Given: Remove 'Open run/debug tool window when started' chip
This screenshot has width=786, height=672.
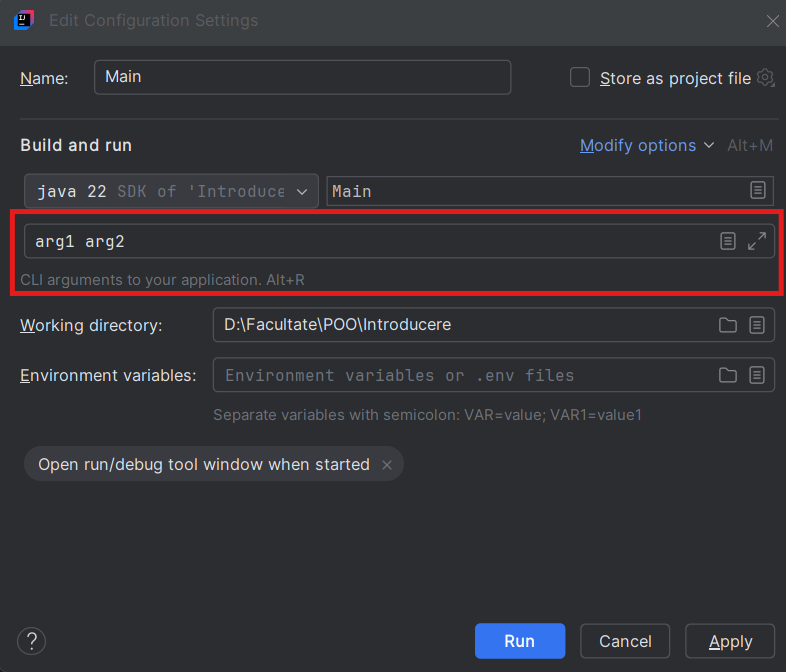Looking at the screenshot, I should click(x=386, y=465).
